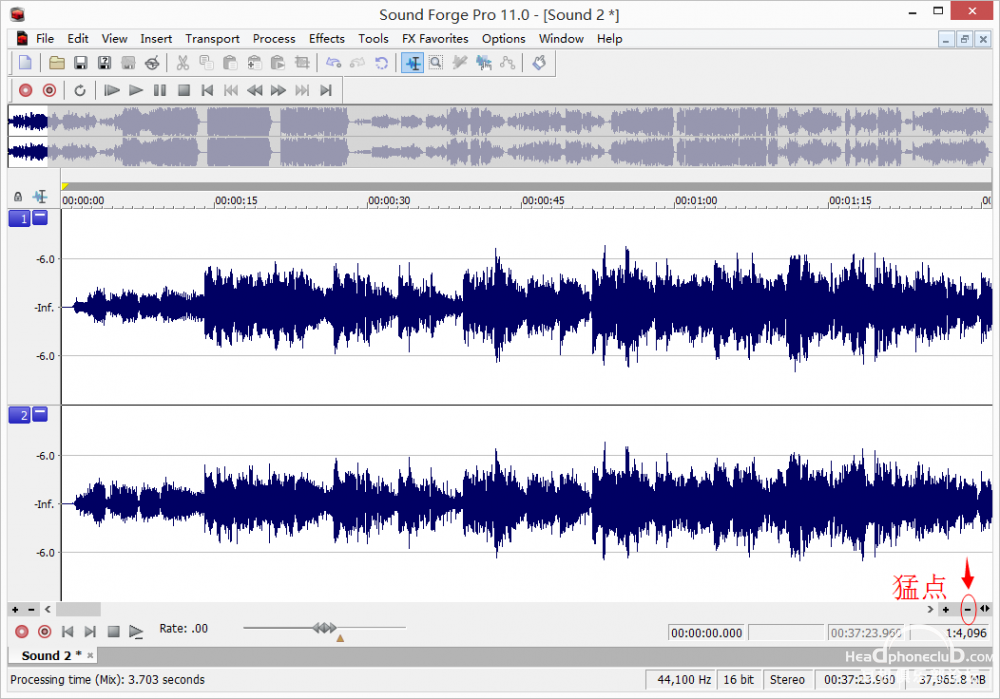Click the time zoom in plus button
The height and width of the screenshot is (699, 1000).
[946, 610]
